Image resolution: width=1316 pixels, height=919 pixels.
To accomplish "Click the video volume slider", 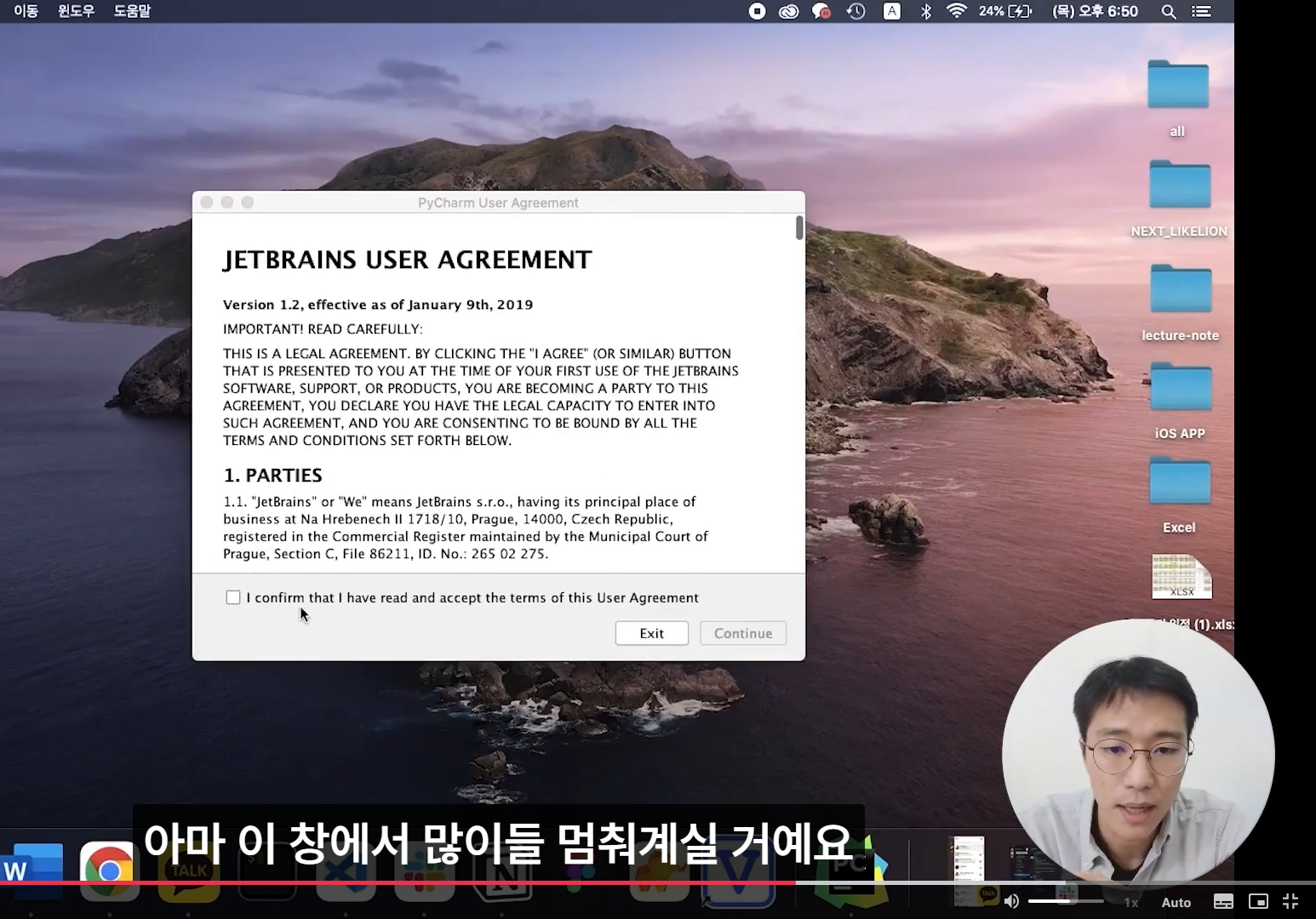I will (1066, 901).
